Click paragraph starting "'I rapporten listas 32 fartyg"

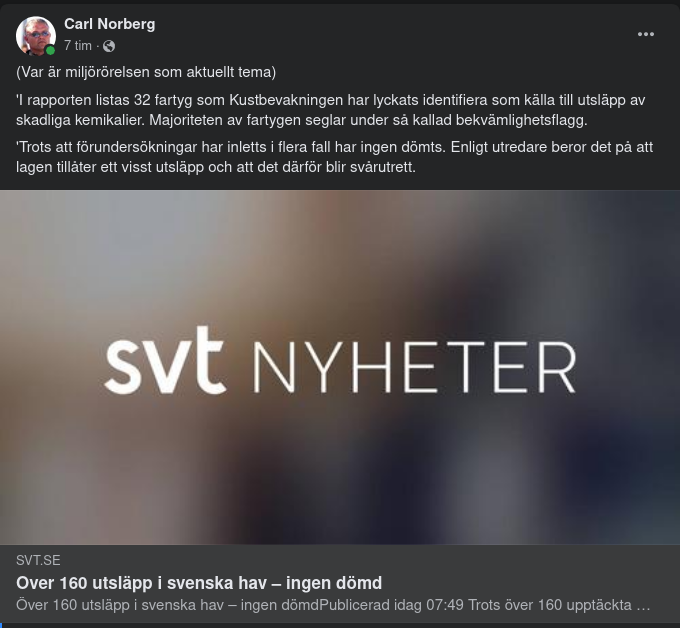[x=330, y=110]
